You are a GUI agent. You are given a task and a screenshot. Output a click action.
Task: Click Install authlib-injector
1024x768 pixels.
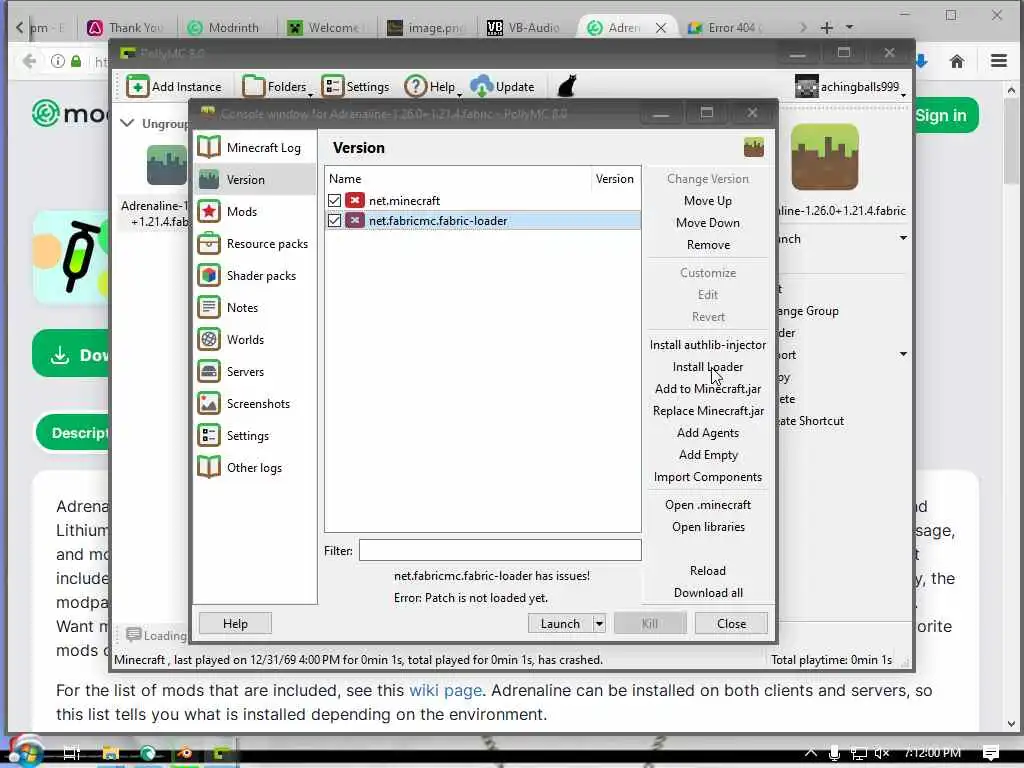point(708,345)
